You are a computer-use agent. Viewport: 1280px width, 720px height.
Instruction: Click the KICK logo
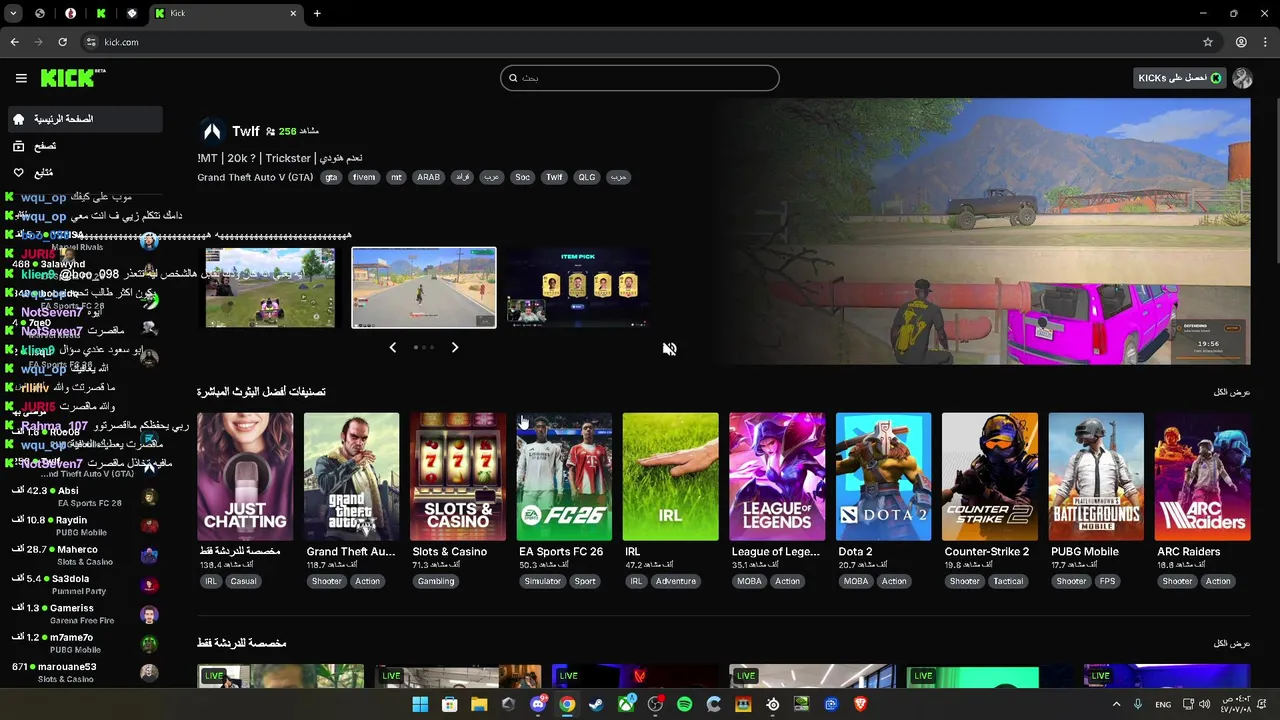73,78
